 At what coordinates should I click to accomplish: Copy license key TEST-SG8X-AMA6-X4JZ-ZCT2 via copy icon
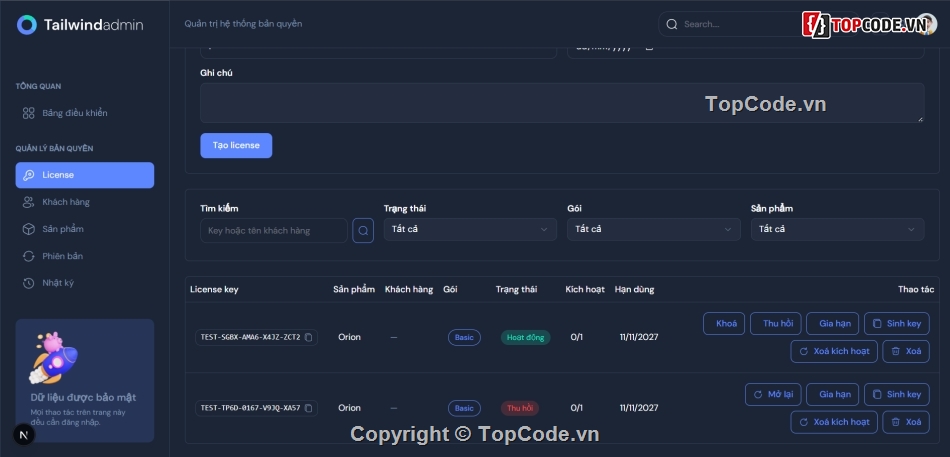[308, 338]
